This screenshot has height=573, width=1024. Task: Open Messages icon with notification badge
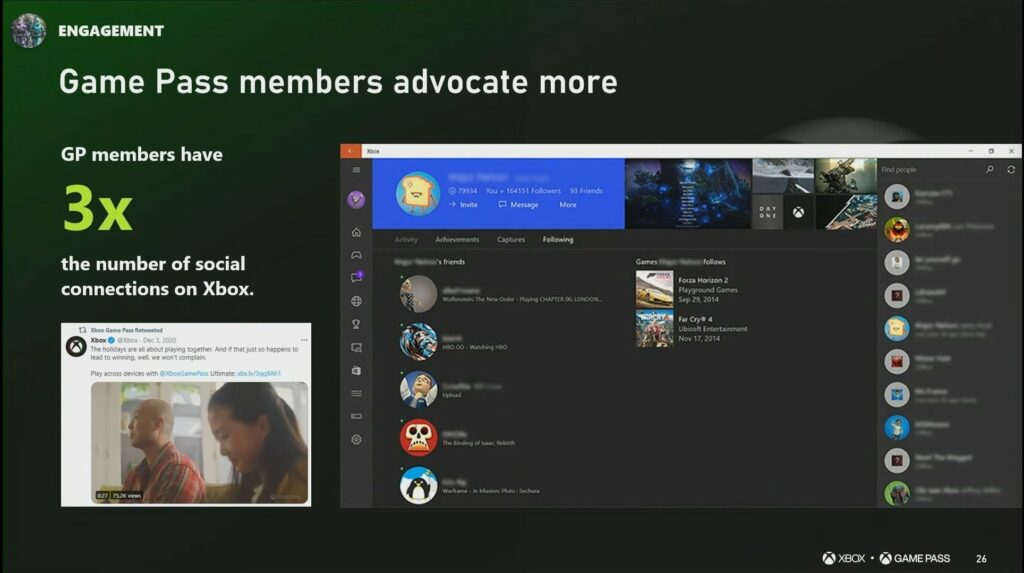coord(356,278)
